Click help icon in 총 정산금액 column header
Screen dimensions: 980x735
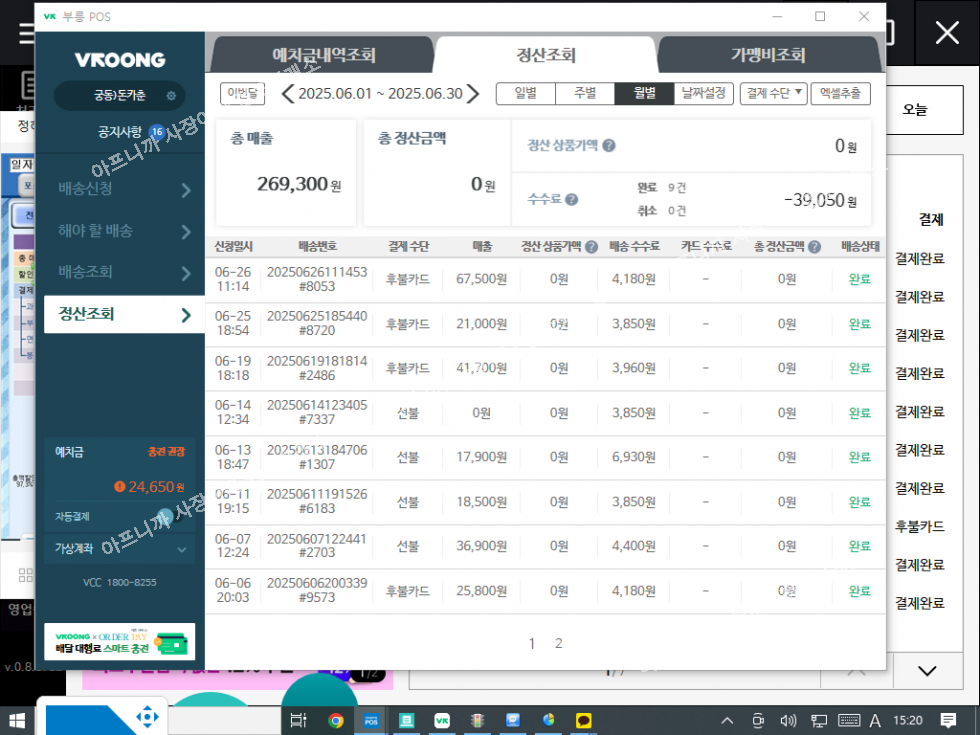click(815, 247)
